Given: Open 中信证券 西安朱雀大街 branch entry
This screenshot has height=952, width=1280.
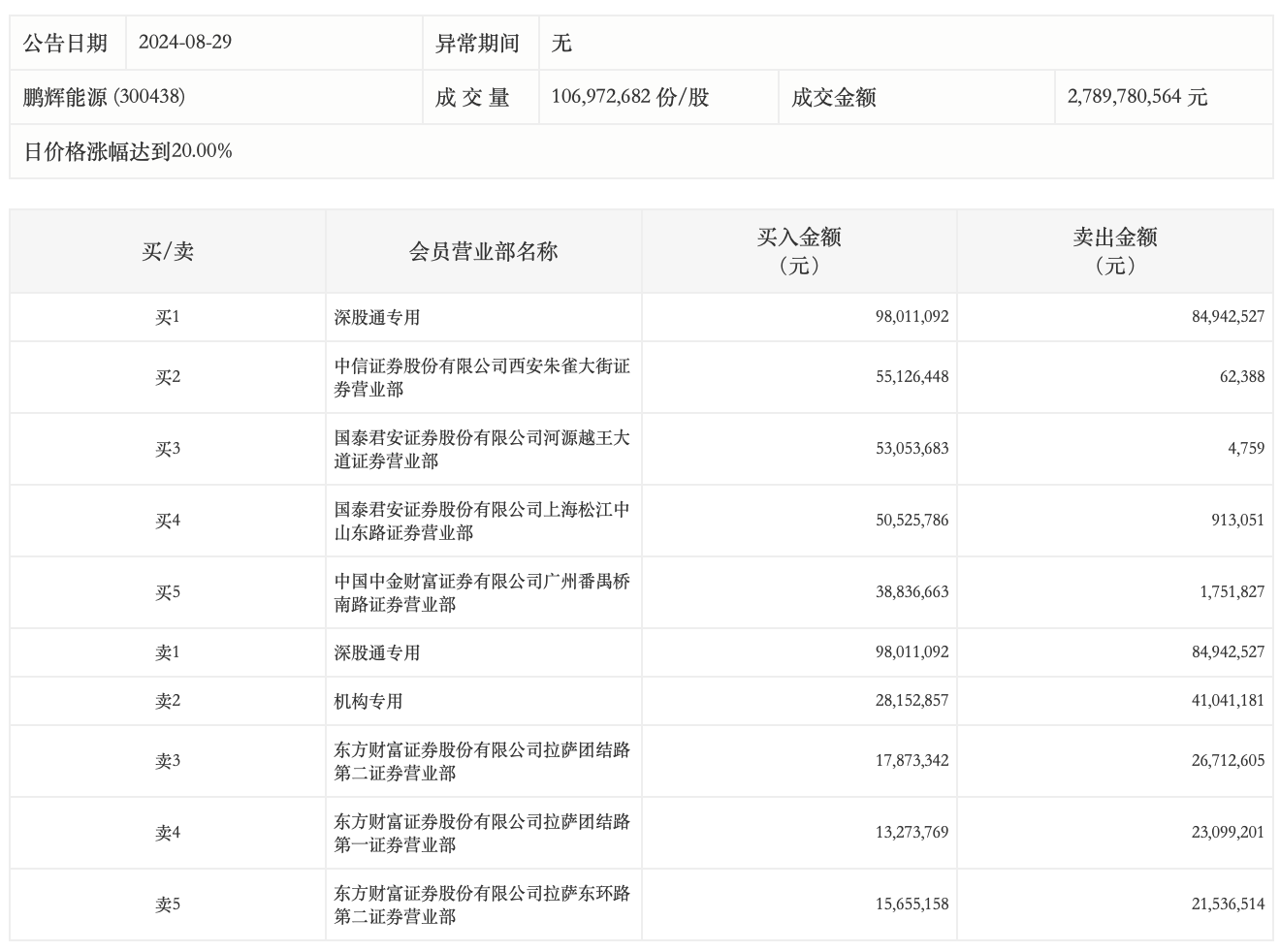Looking at the screenshot, I should point(482,378).
